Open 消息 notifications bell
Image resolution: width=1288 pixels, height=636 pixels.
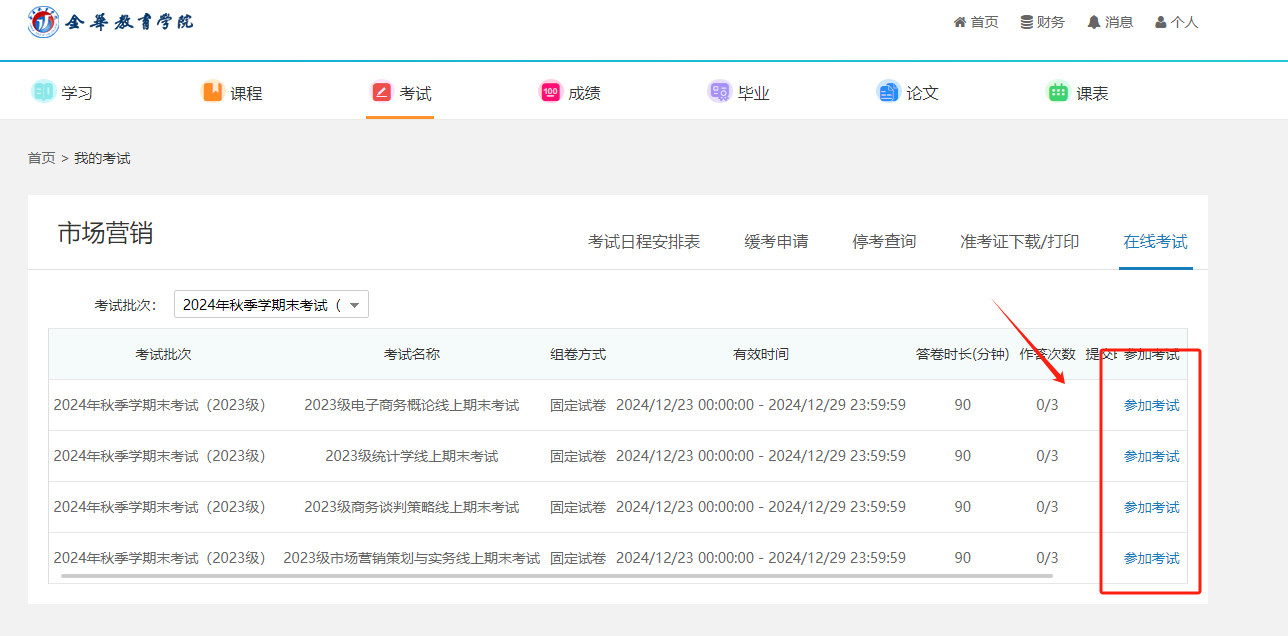pos(1110,22)
